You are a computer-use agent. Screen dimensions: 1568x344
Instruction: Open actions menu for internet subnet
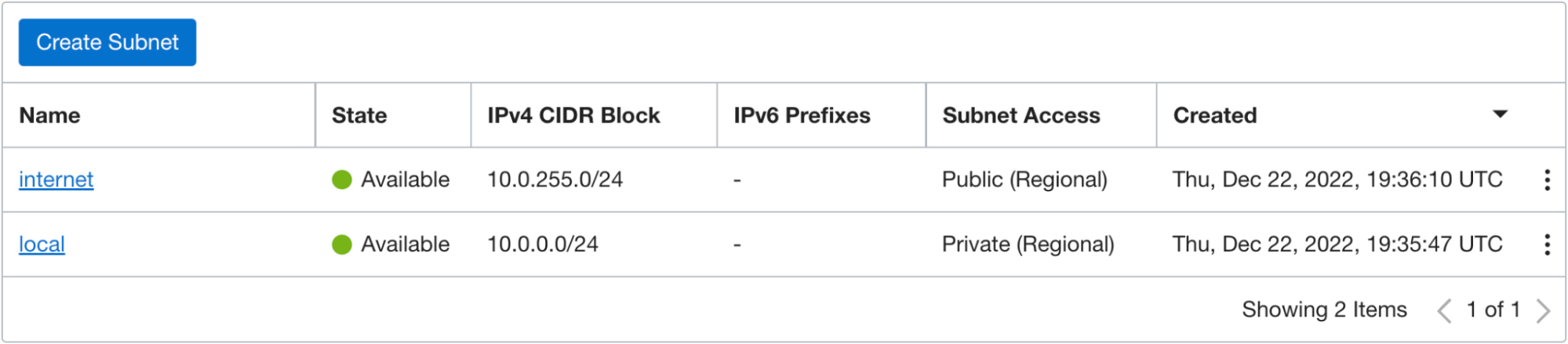[1546, 180]
